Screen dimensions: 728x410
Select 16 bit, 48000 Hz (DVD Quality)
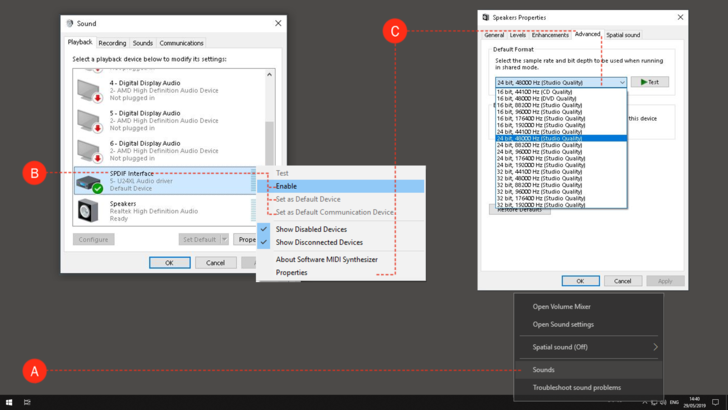(x=561, y=98)
